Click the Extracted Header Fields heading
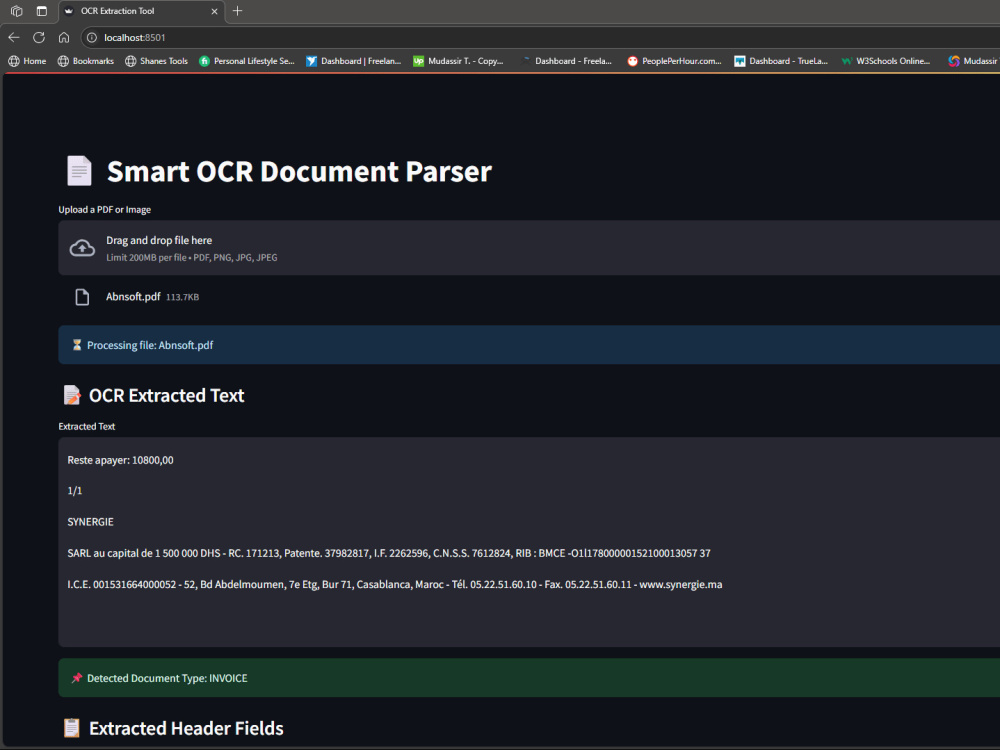1000x750 pixels. (186, 728)
